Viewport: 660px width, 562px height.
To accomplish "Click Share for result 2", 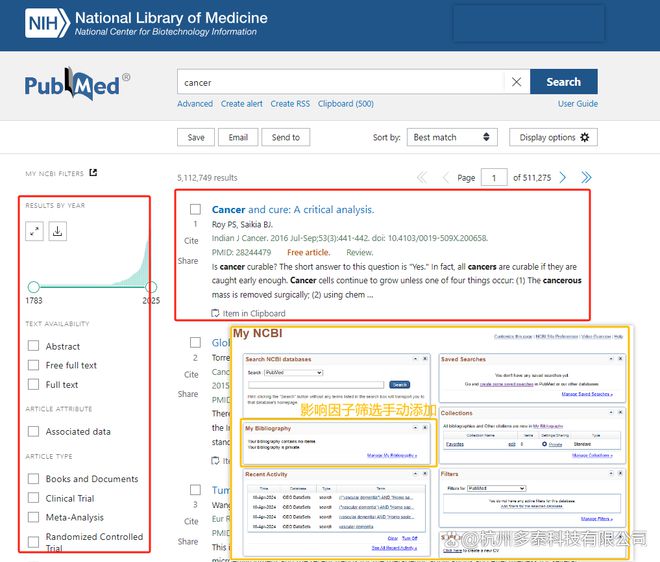I will pyautogui.click(x=188, y=394).
